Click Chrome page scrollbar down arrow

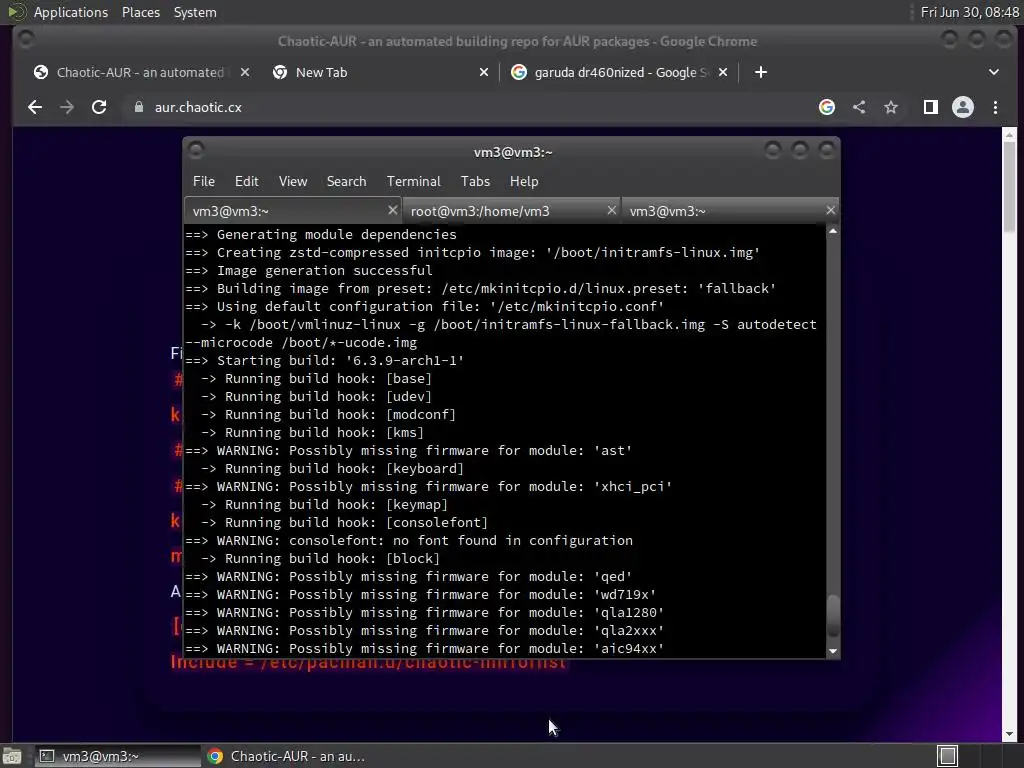click(x=1010, y=734)
